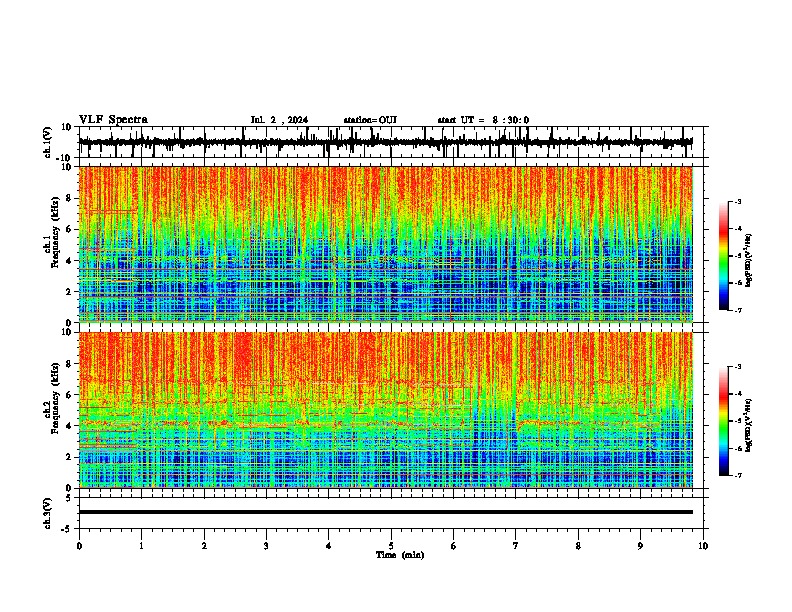Viewport: 792px width, 612px height.
Task: Click the "Time (min)" axis label
Action: [400, 555]
